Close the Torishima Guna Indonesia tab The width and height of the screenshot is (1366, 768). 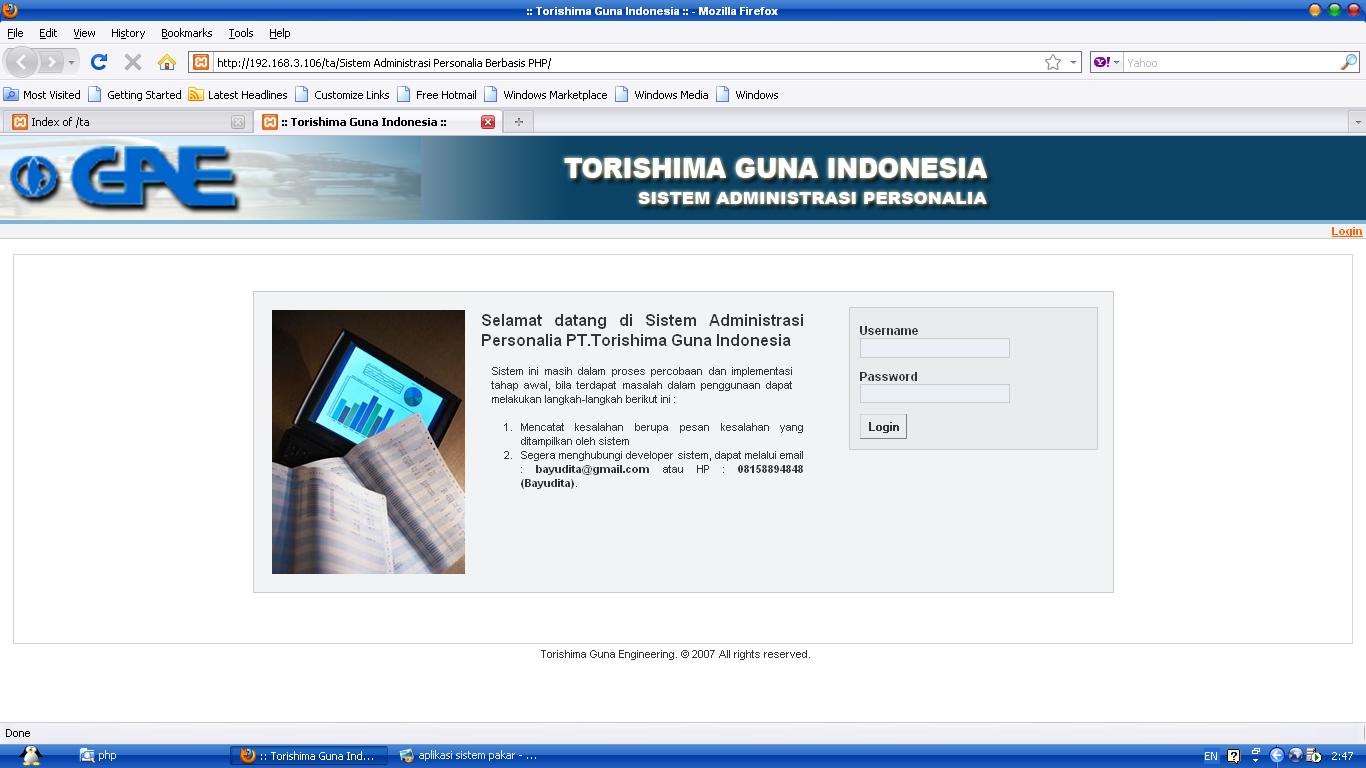(488, 122)
